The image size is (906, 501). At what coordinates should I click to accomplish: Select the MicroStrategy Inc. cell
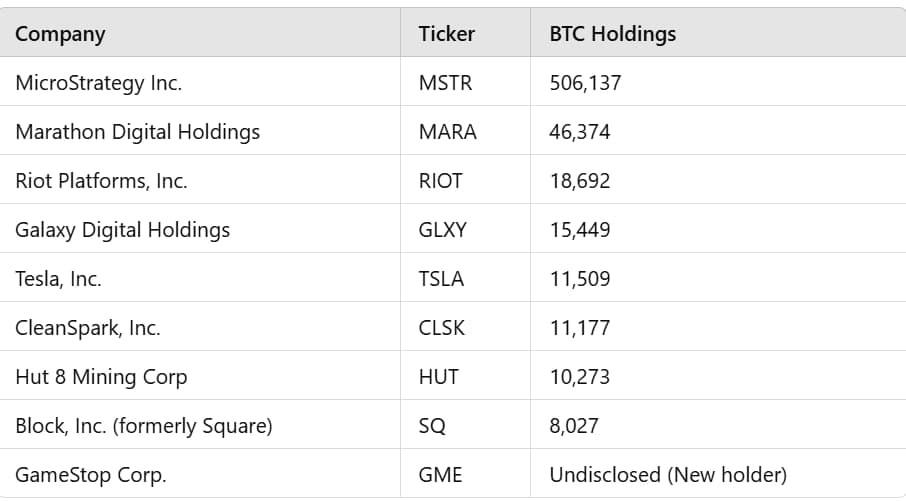(x=98, y=83)
